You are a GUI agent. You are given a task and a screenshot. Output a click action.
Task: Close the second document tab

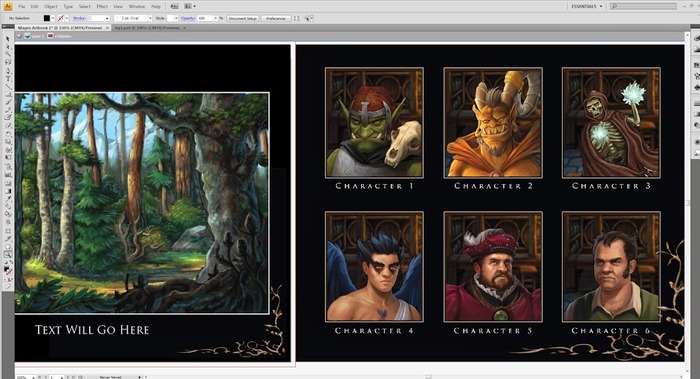click(185, 28)
